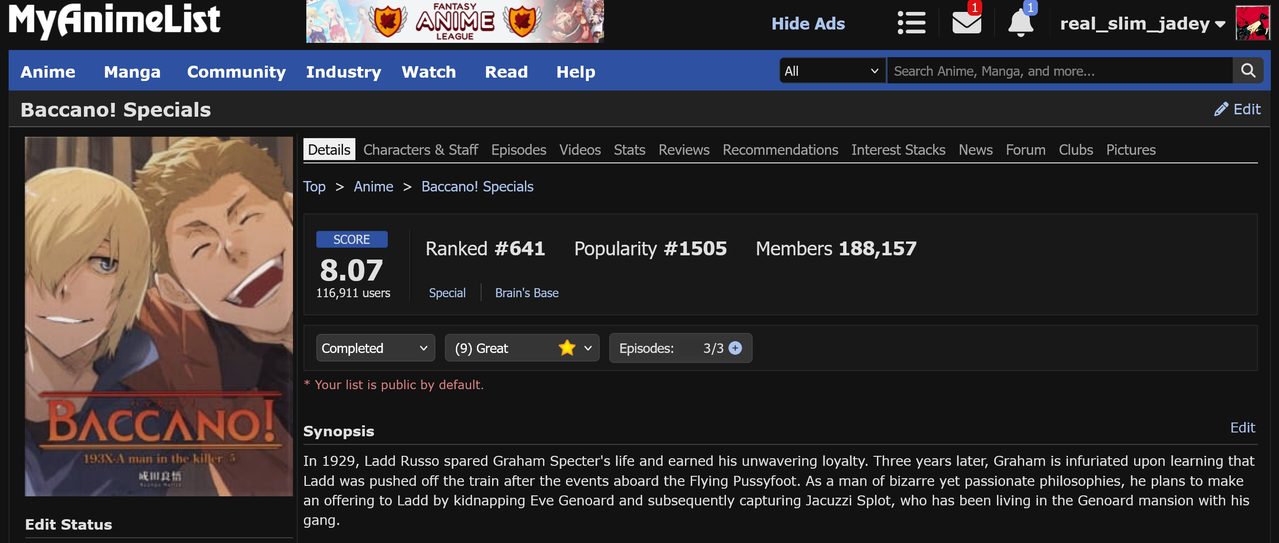Viewport: 1279px width, 543px height.
Task: Switch to the Reviews tab
Action: (x=684, y=150)
